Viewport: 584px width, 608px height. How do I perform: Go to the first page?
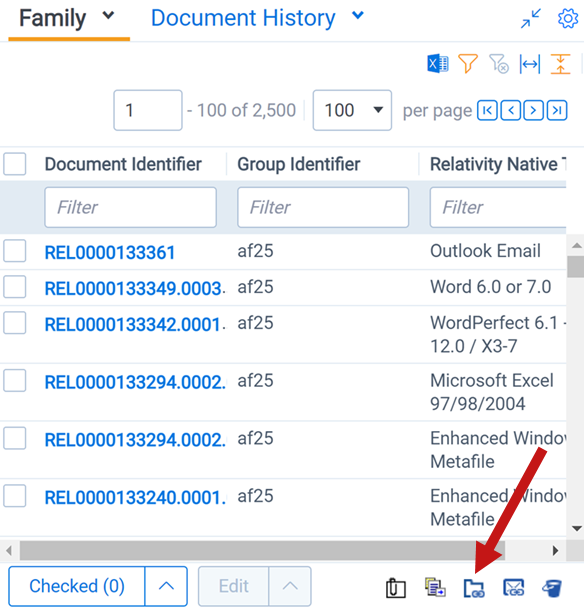click(487, 111)
